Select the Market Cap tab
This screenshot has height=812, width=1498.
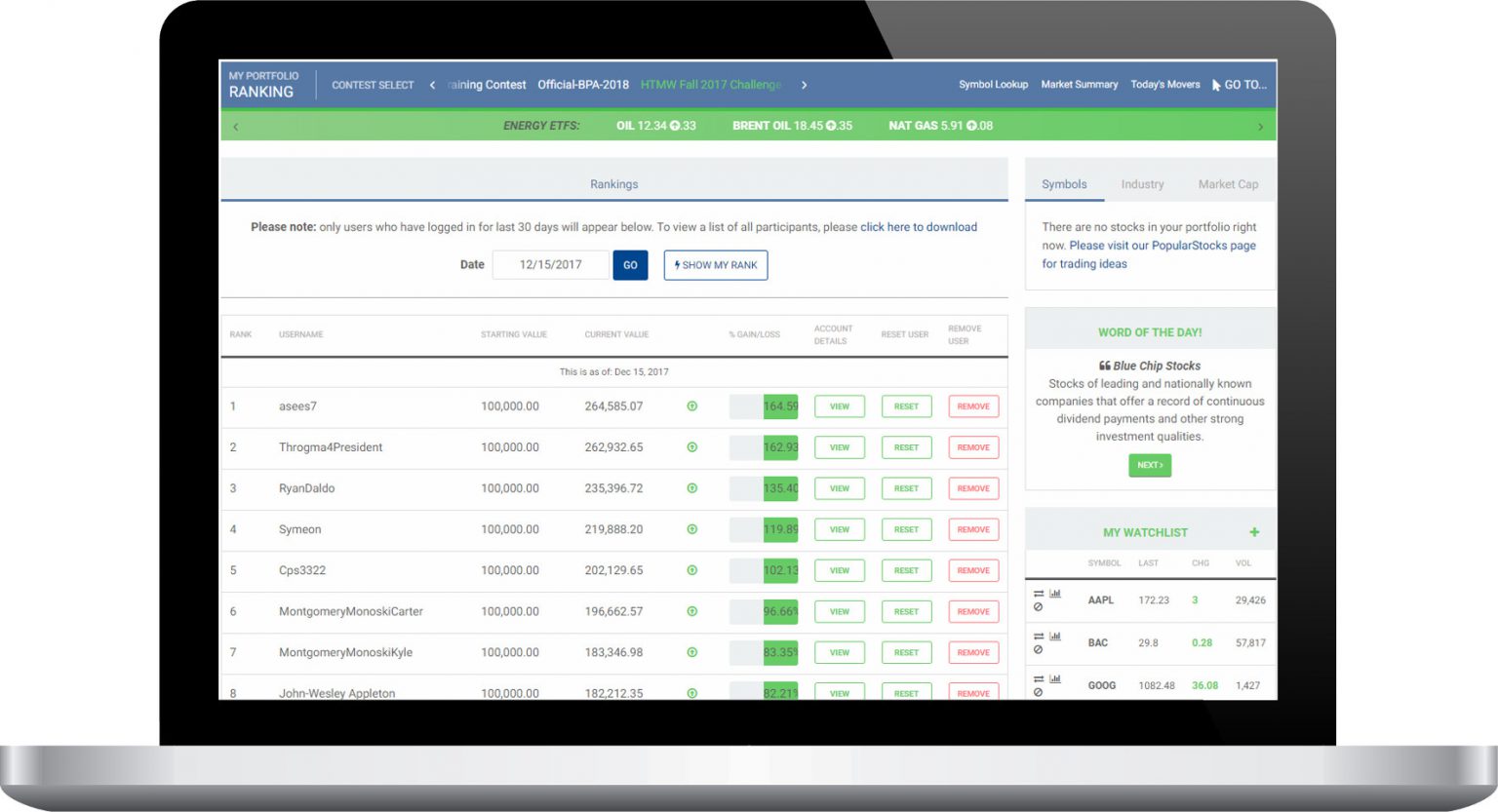point(1228,184)
